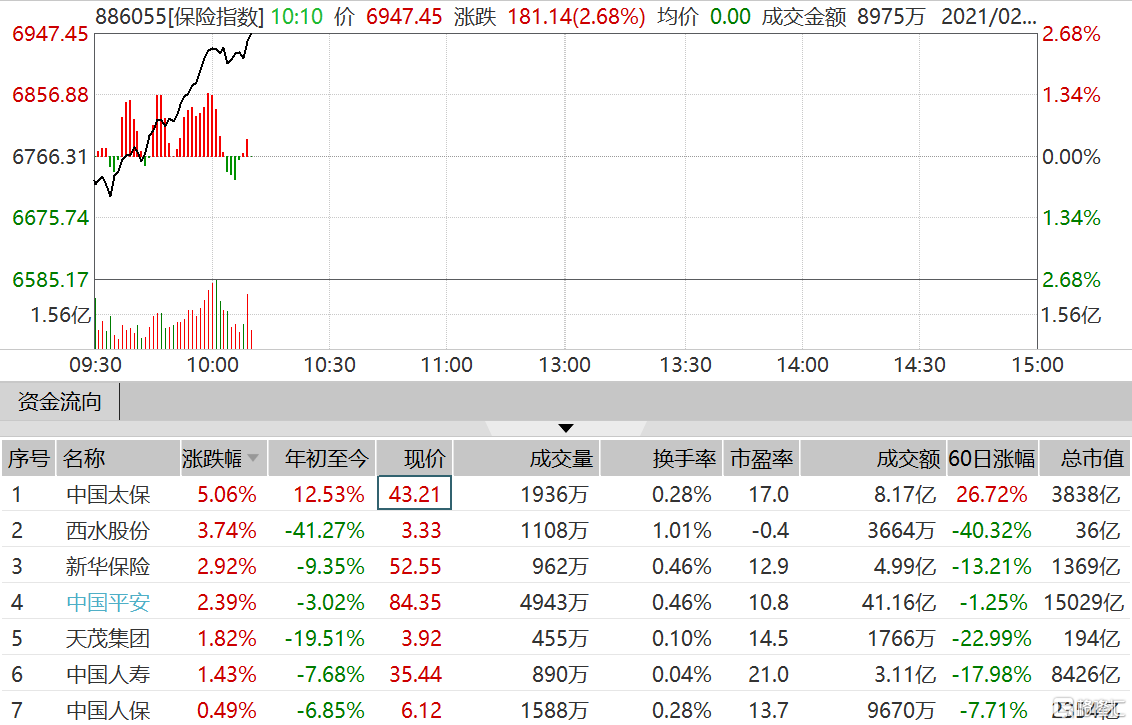Image resolution: width=1132 pixels, height=725 pixels.
Task: Click the 26.72% sixty-day gain value
Action: pyautogui.click(x=991, y=495)
